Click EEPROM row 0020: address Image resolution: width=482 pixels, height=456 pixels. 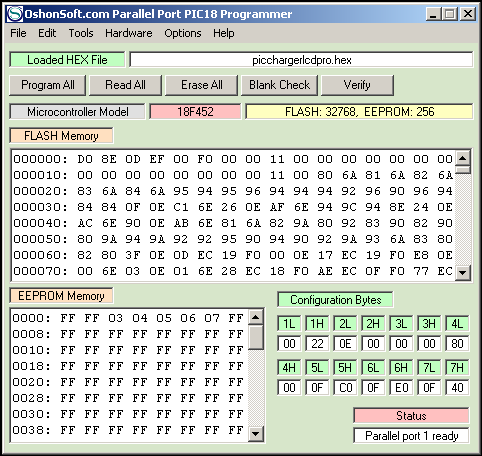pos(31,382)
